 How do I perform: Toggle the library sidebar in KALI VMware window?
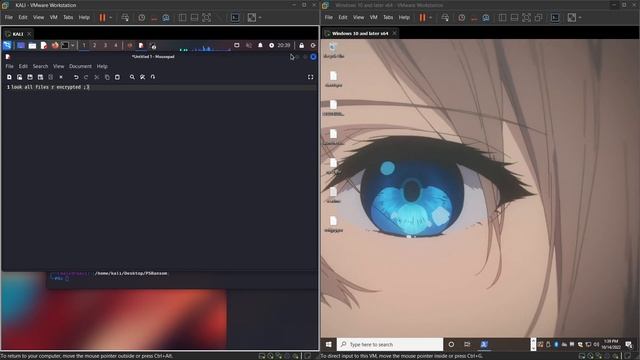[182, 18]
